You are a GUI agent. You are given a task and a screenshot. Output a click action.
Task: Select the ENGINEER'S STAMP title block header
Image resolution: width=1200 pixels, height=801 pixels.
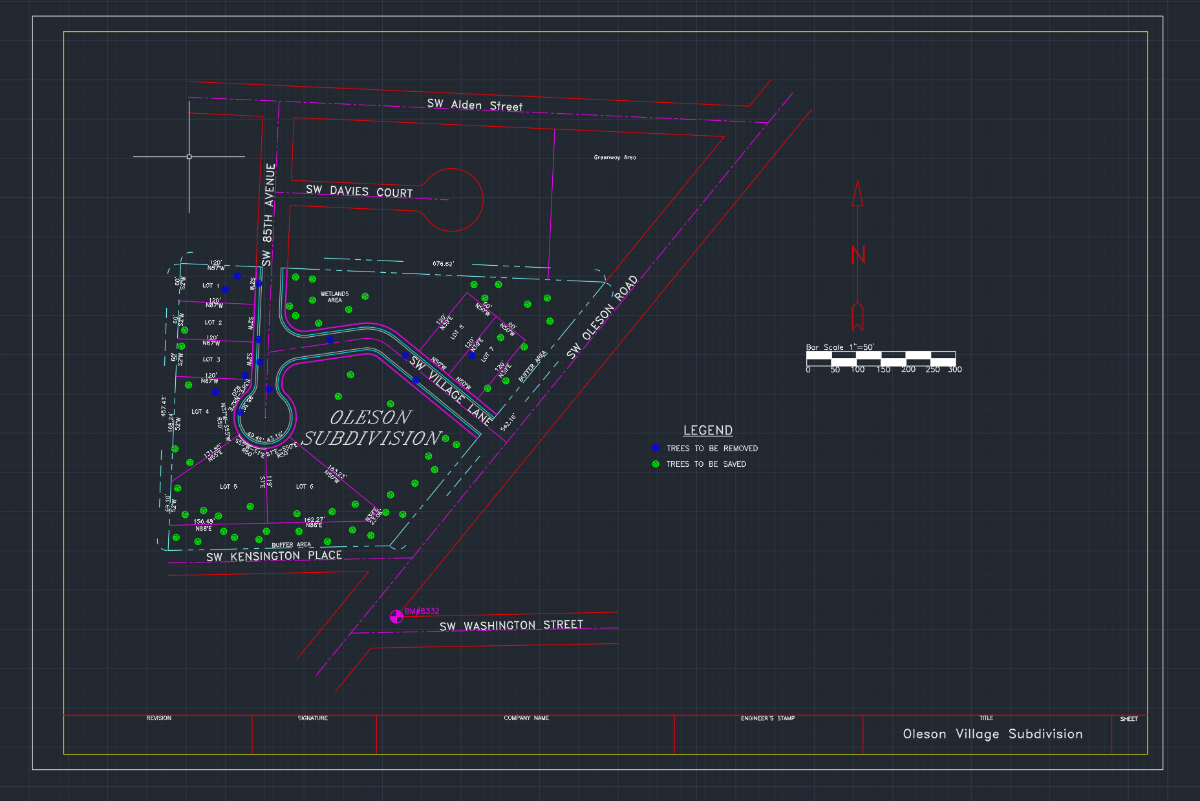(x=768, y=718)
